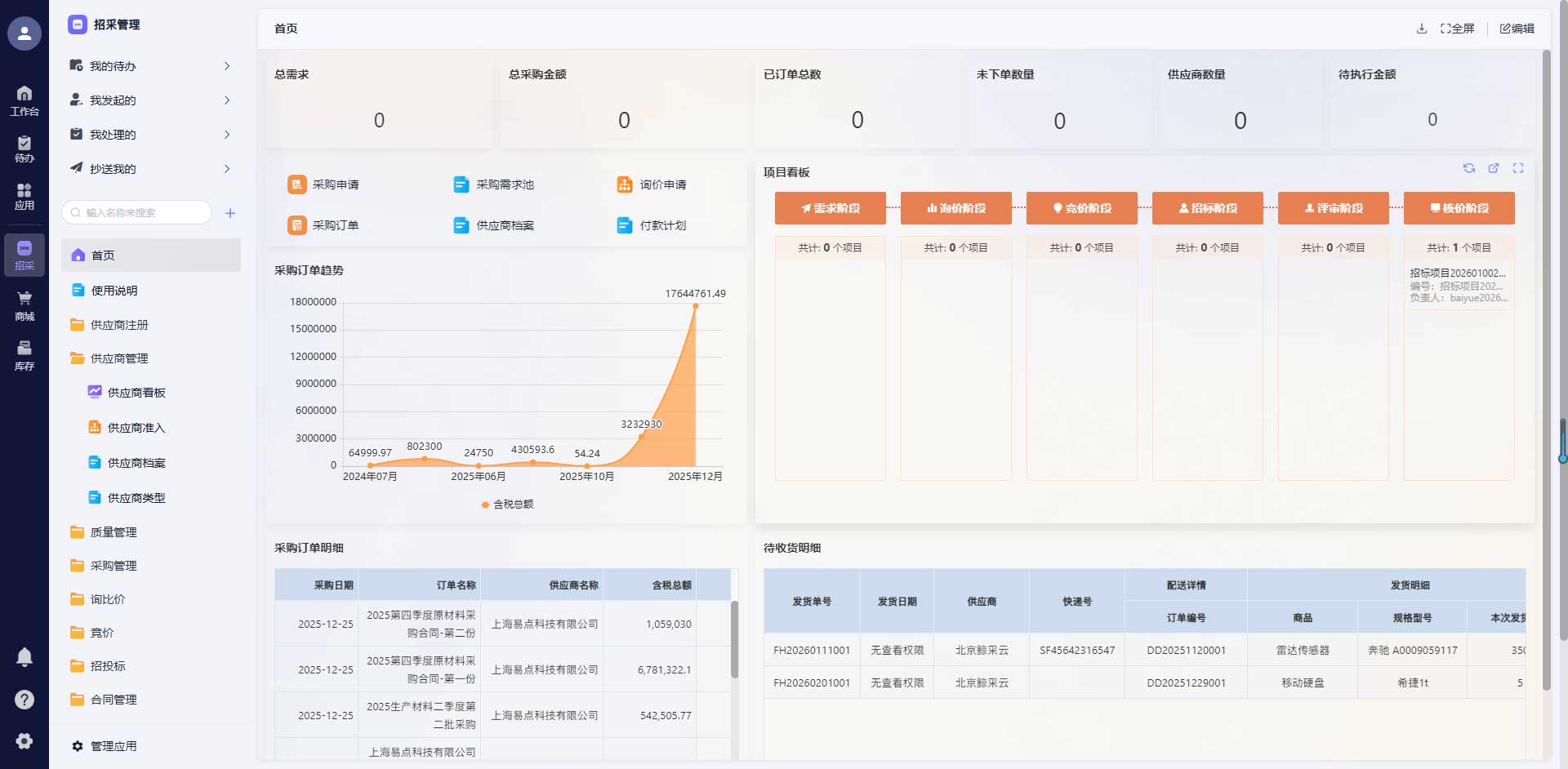Select 核价阶段 kanban stage

[x=1459, y=208]
